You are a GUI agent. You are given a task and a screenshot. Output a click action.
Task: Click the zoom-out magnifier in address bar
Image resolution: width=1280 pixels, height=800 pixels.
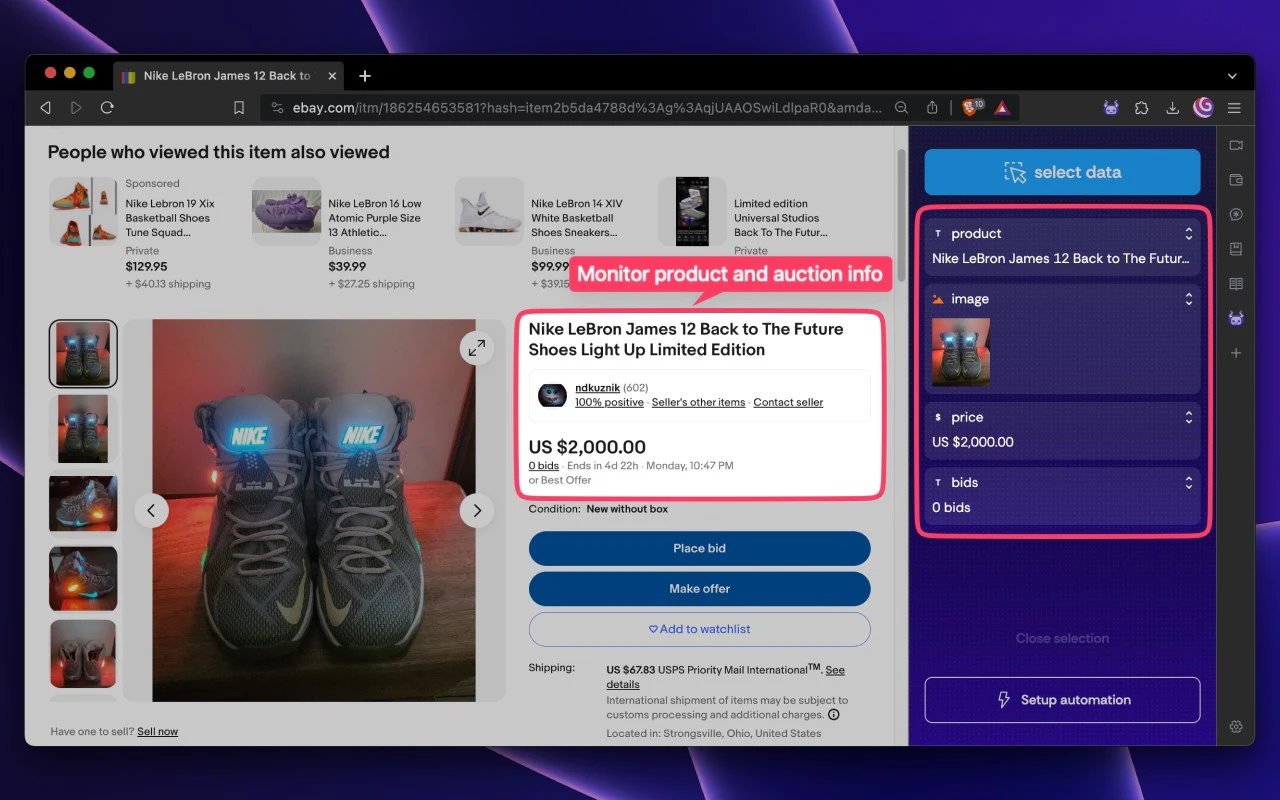point(901,108)
